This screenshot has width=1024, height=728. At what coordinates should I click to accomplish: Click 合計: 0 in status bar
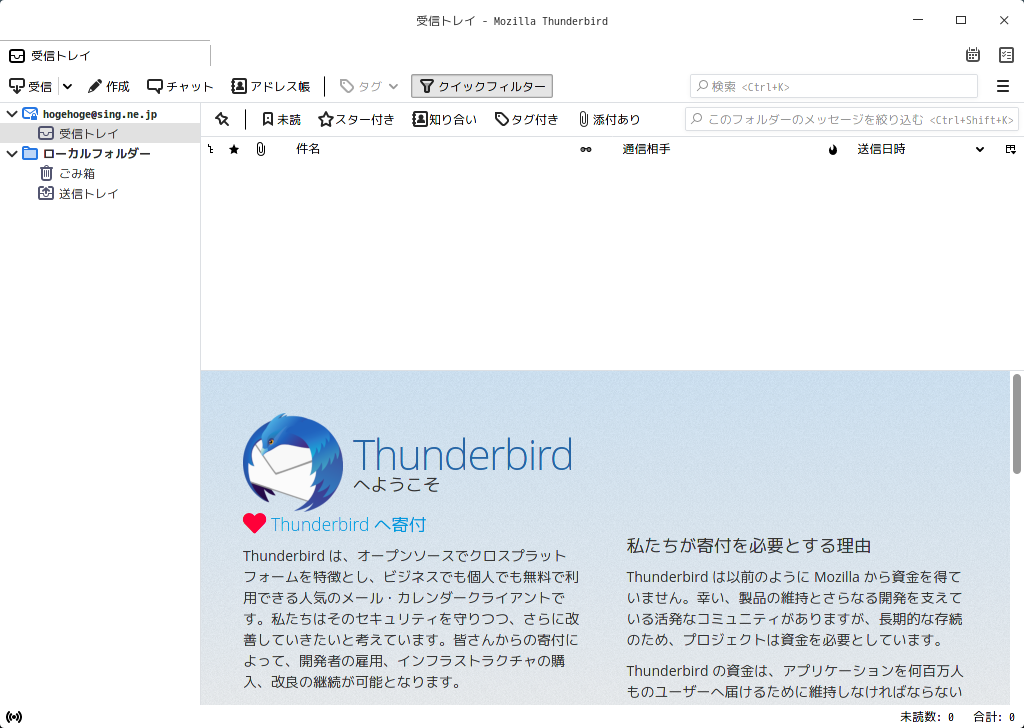(994, 717)
